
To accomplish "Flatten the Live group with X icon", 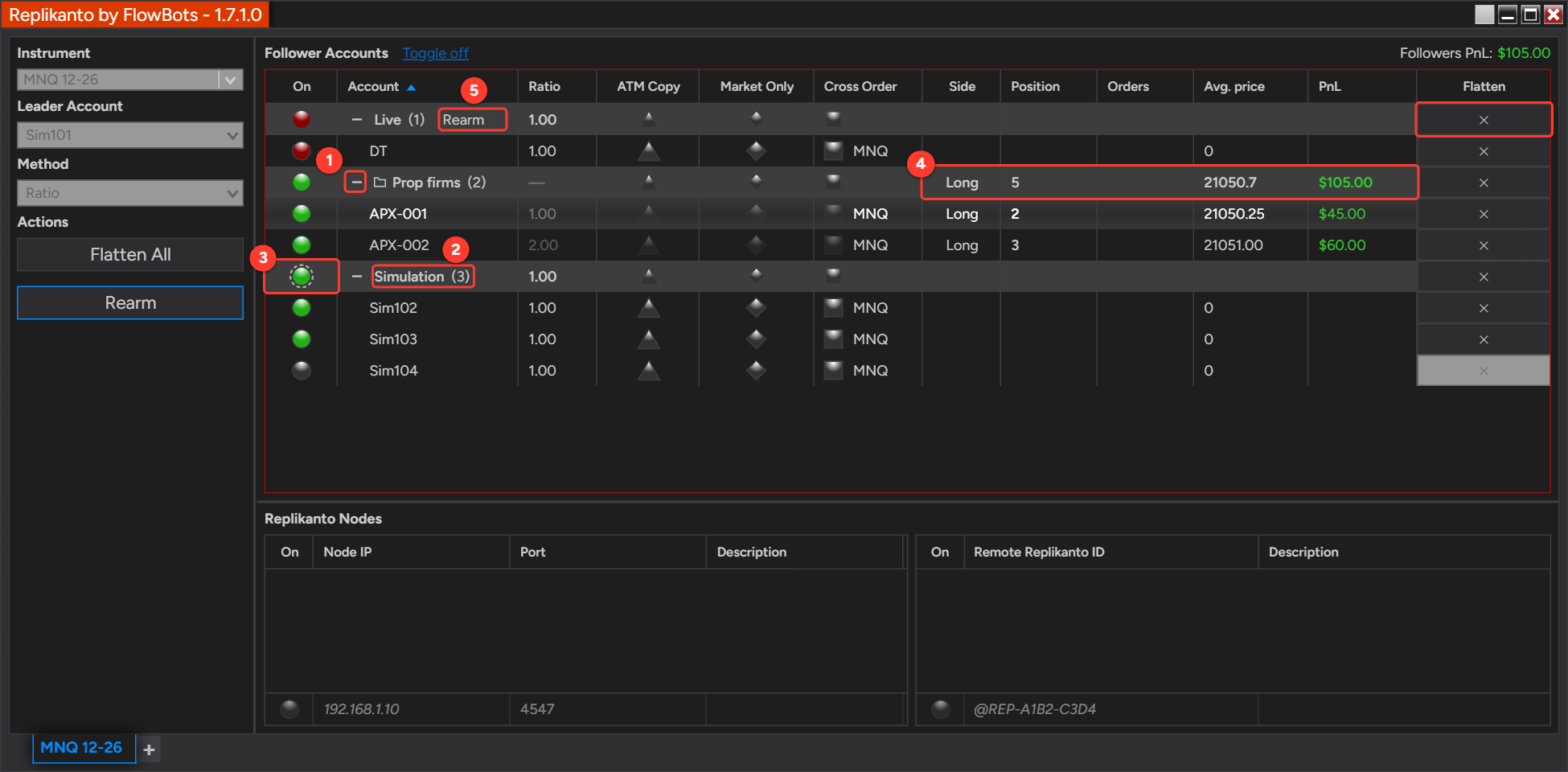I will pyautogui.click(x=1484, y=120).
